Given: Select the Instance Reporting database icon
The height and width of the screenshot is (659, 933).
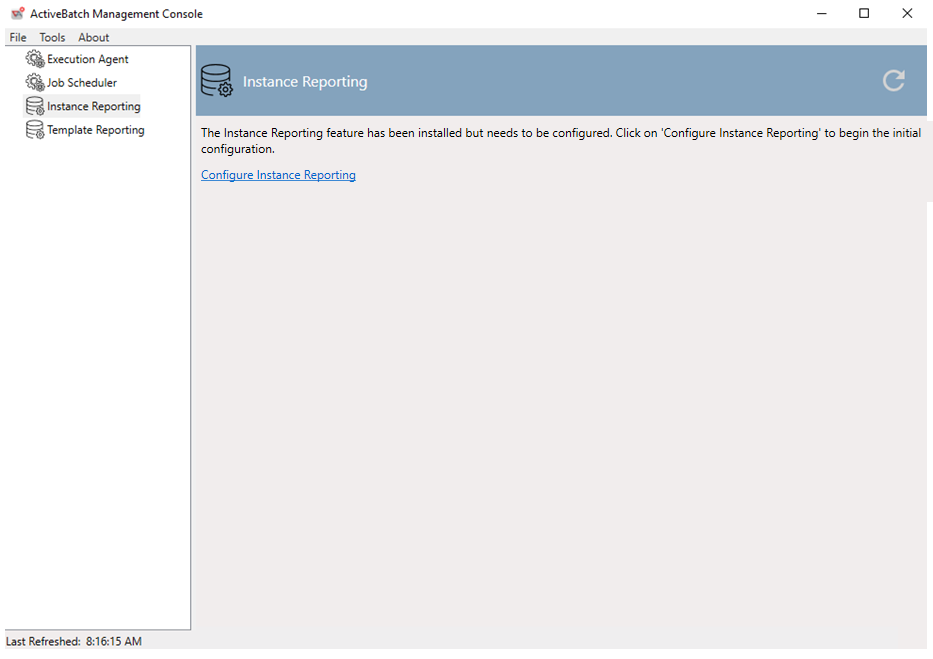Looking at the screenshot, I should click(34, 105).
